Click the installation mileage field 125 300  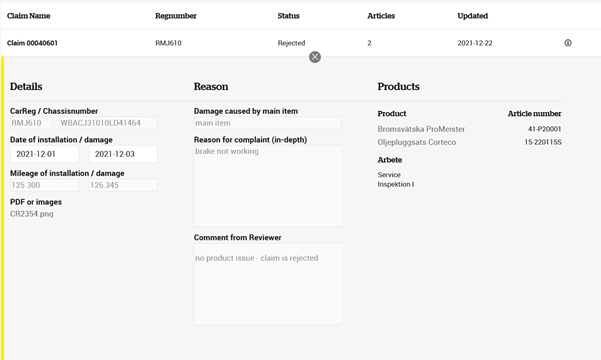pos(44,185)
